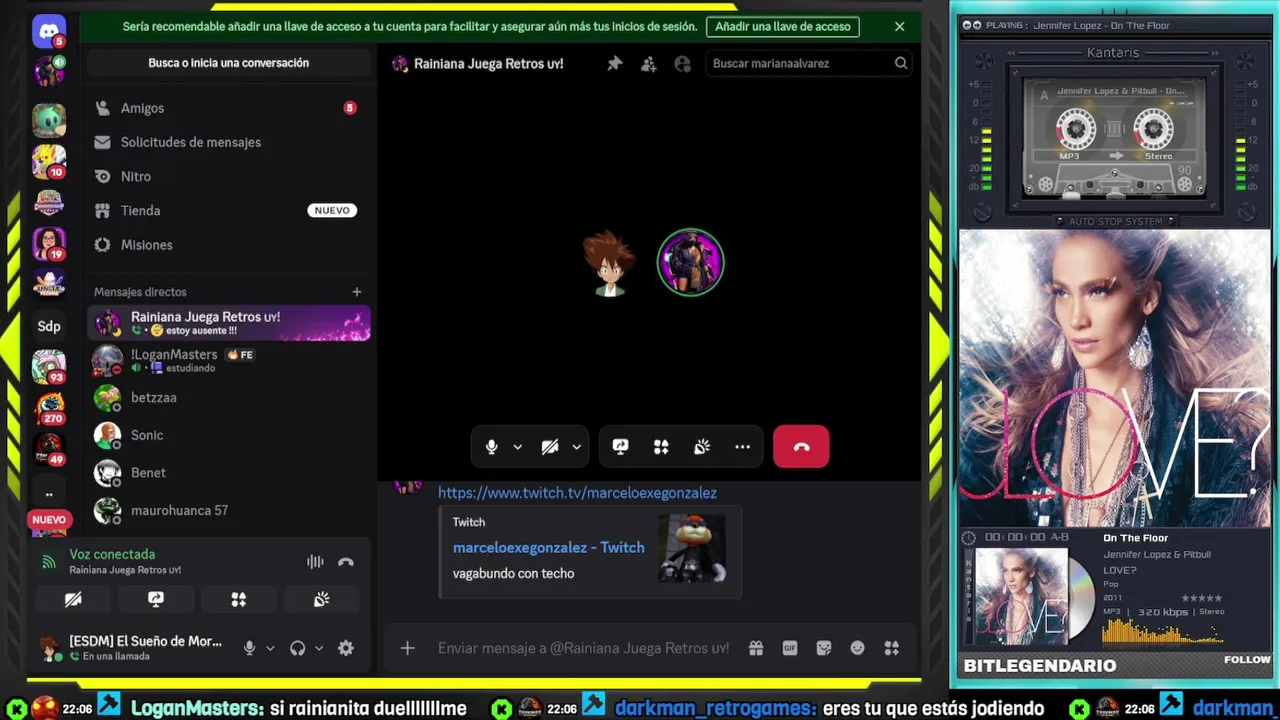Open twitch.tv/marceloexegonzalez URL link
Screen dimensions: 1280x720
pyautogui.click(x=577, y=492)
